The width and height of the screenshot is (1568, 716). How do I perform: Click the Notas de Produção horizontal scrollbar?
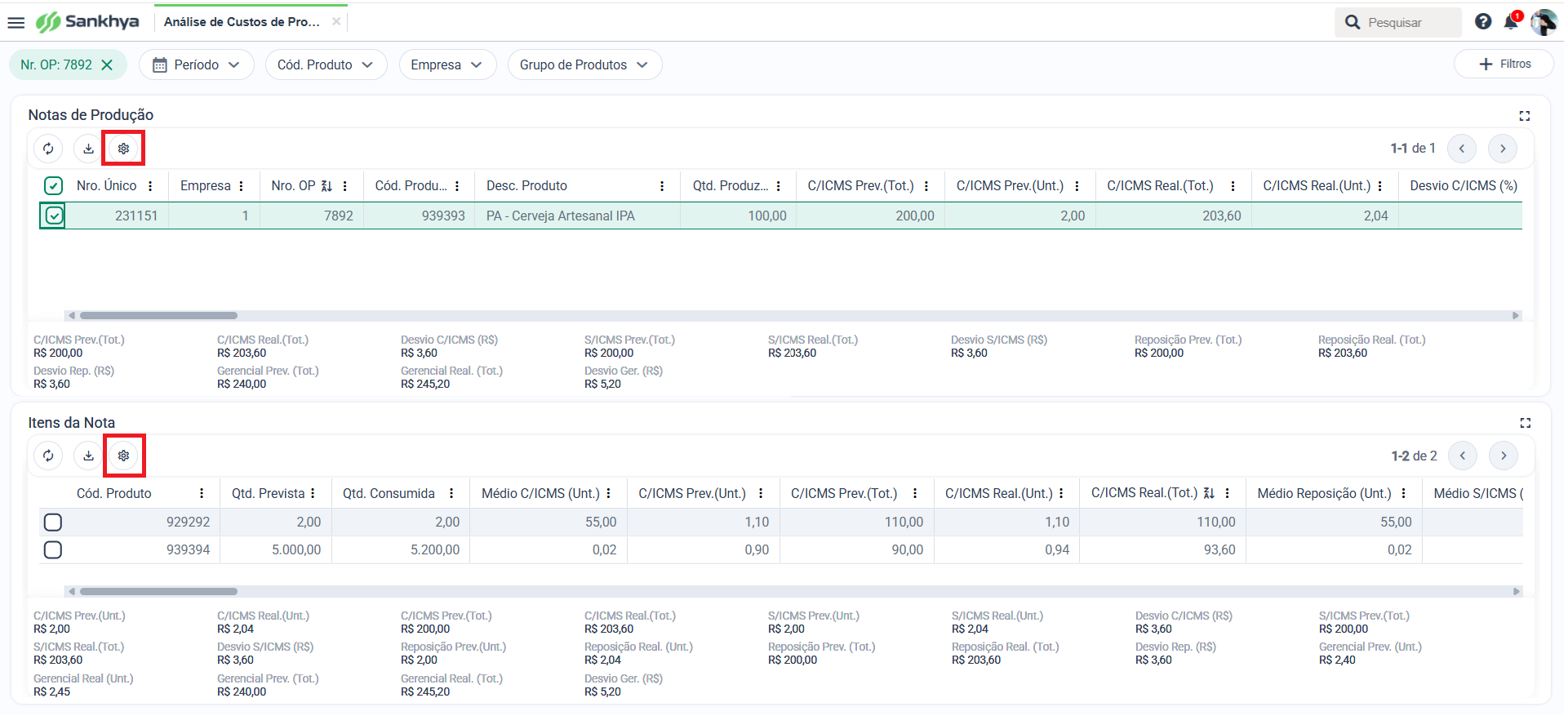793,315
